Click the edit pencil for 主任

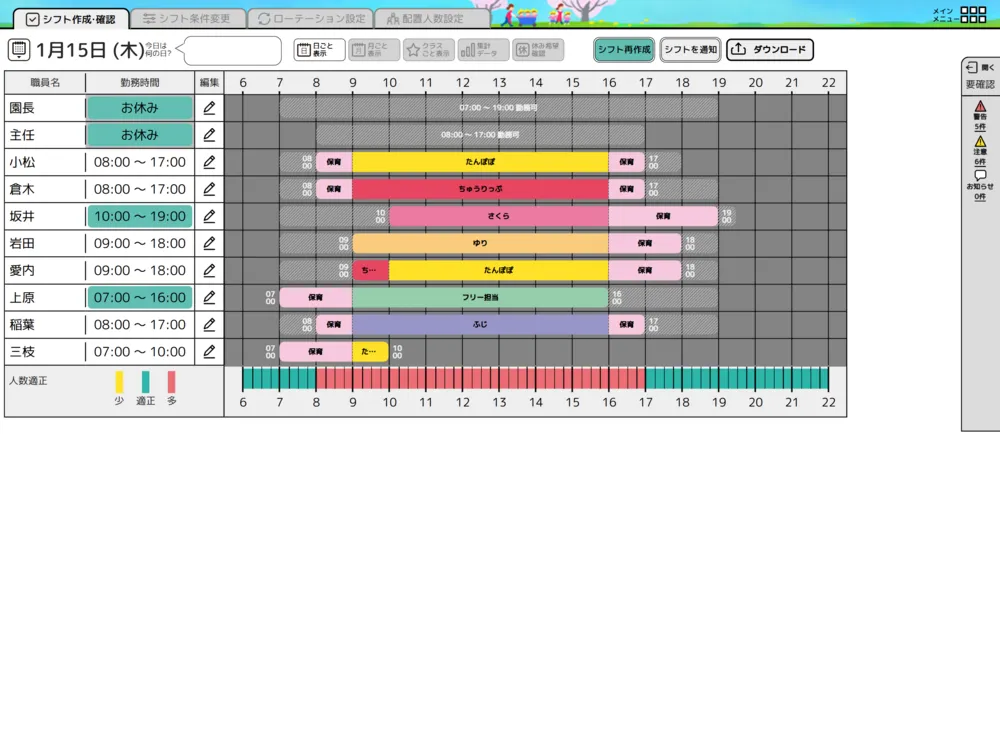(209, 135)
